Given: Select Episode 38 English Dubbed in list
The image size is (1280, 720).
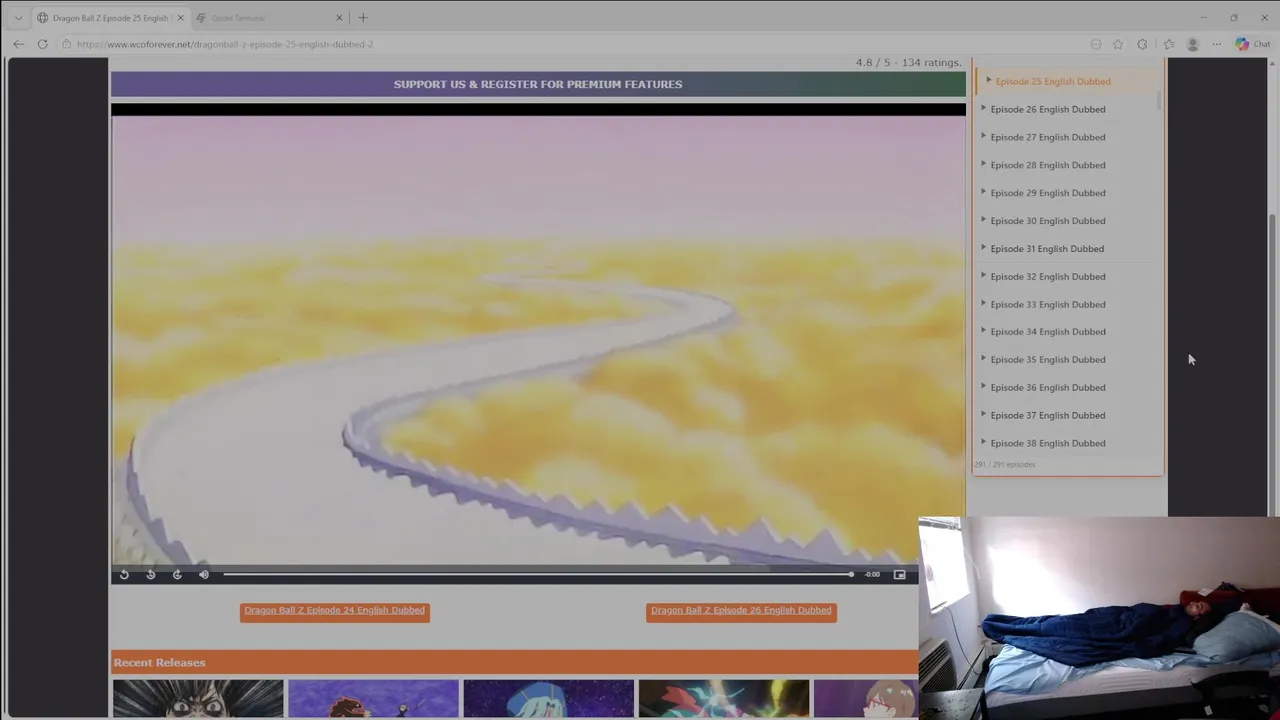Looking at the screenshot, I should pyautogui.click(x=1048, y=443).
